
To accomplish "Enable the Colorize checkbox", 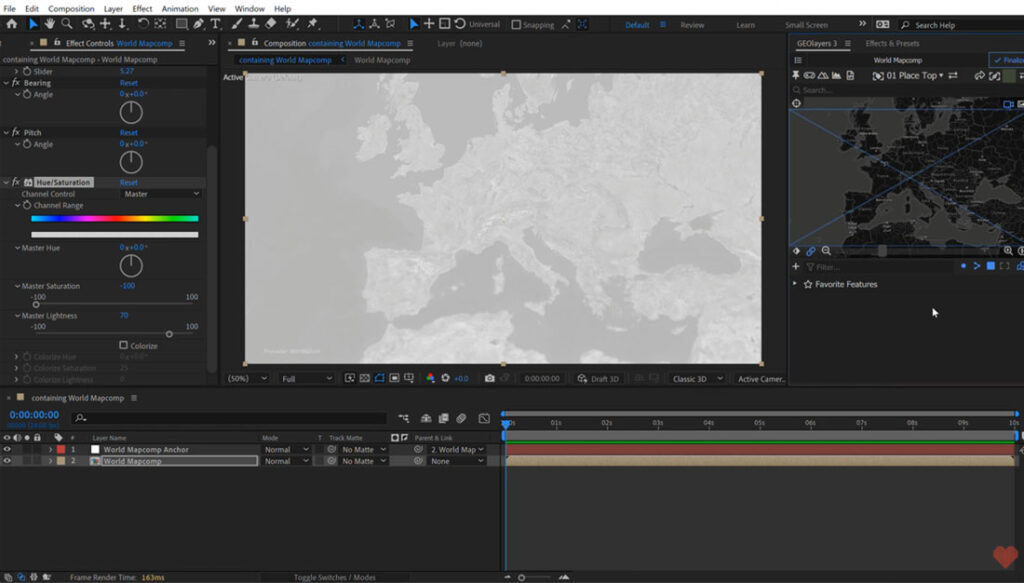I will pyautogui.click(x=123, y=345).
